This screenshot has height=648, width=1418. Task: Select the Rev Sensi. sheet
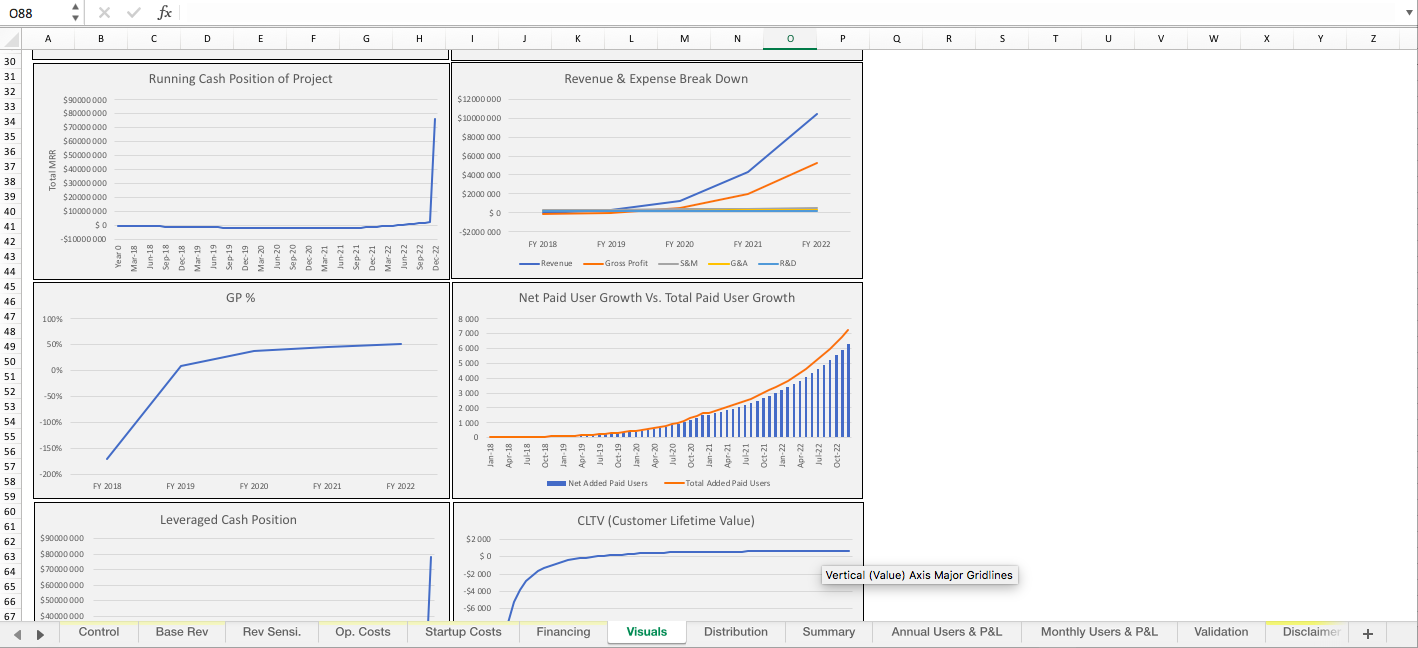click(273, 632)
